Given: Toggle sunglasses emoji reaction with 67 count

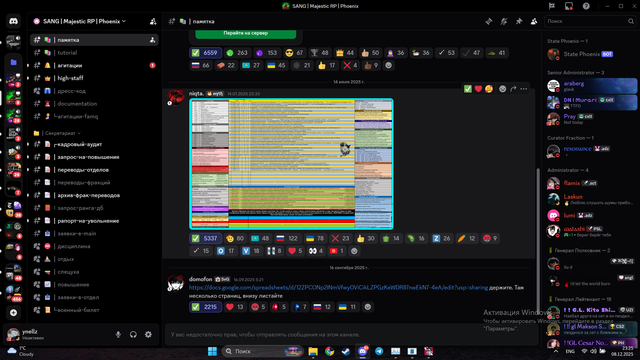Looking at the screenshot, I should click(x=294, y=53).
